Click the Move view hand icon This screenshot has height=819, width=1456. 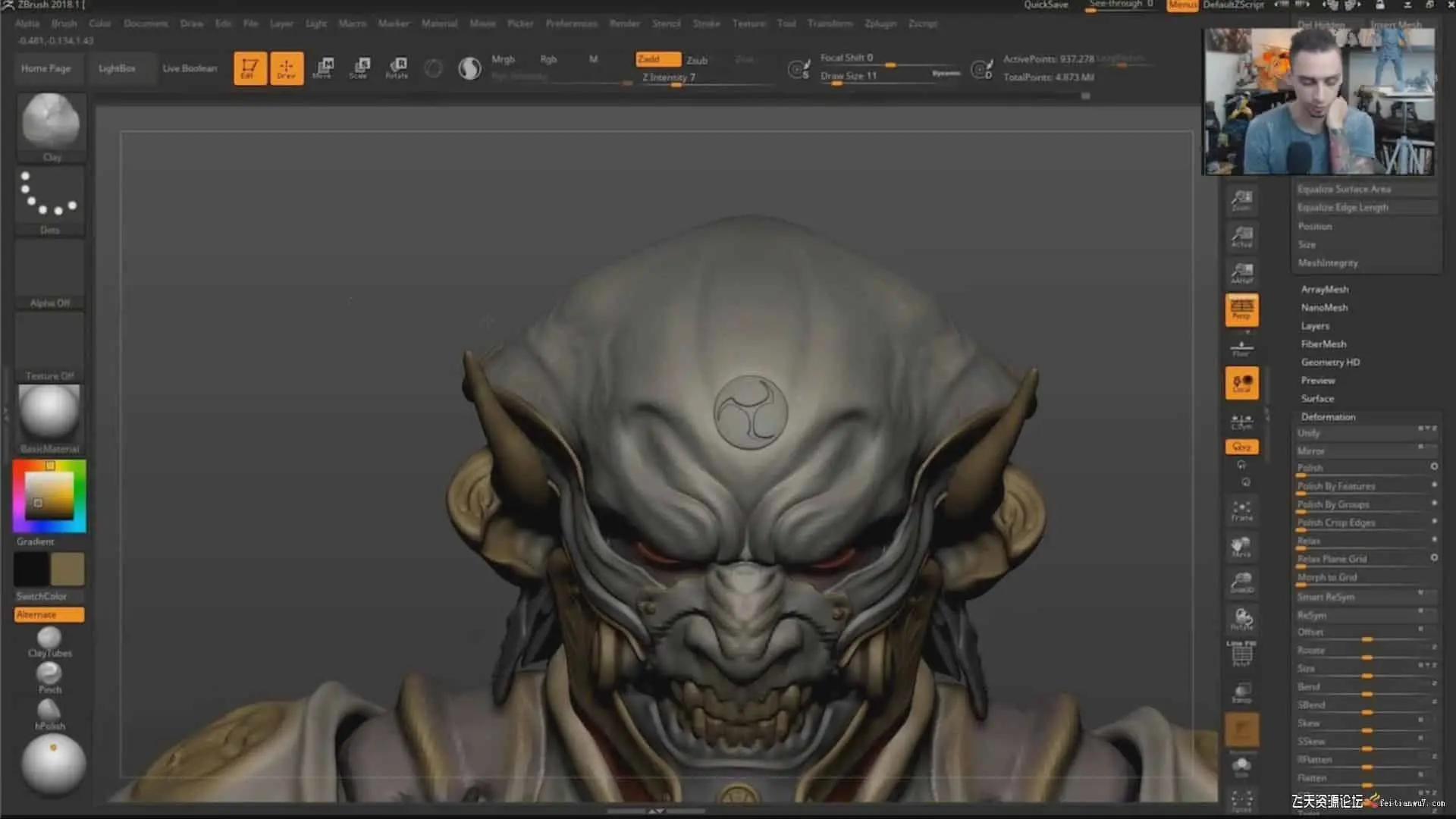pos(1241,547)
